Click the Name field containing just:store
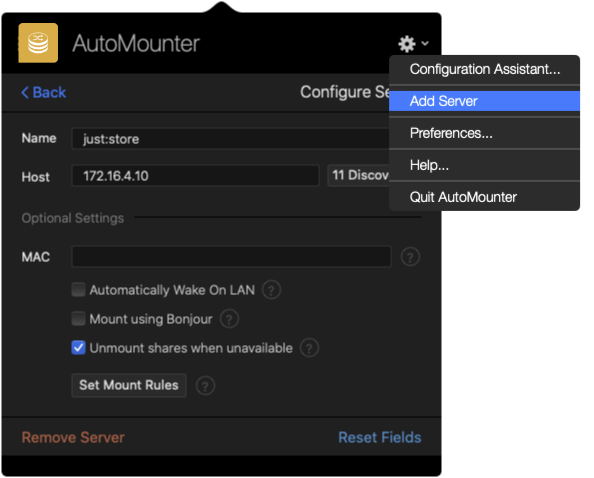The image size is (594, 478). point(231,139)
